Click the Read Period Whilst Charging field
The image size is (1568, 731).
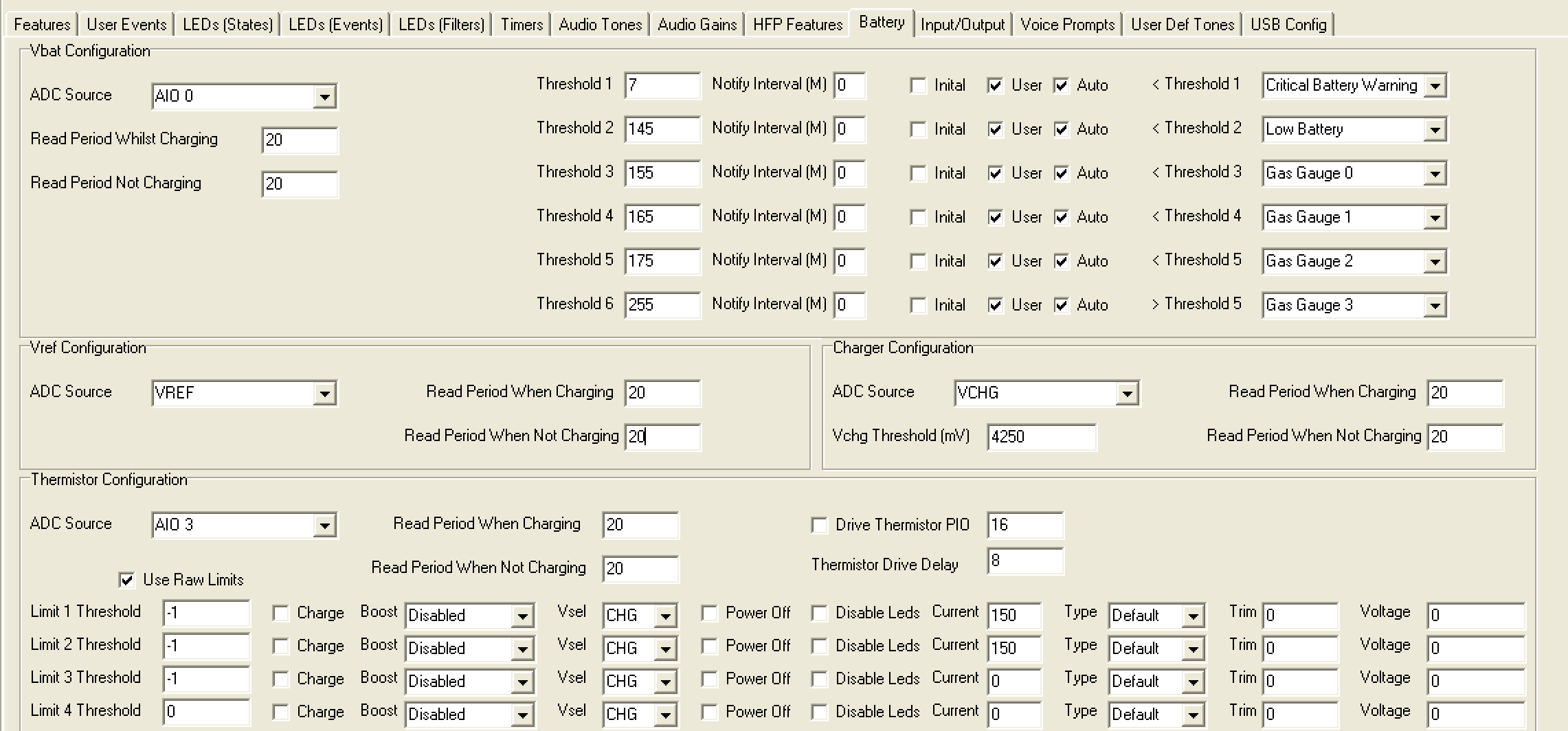click(x=300, y=140)
